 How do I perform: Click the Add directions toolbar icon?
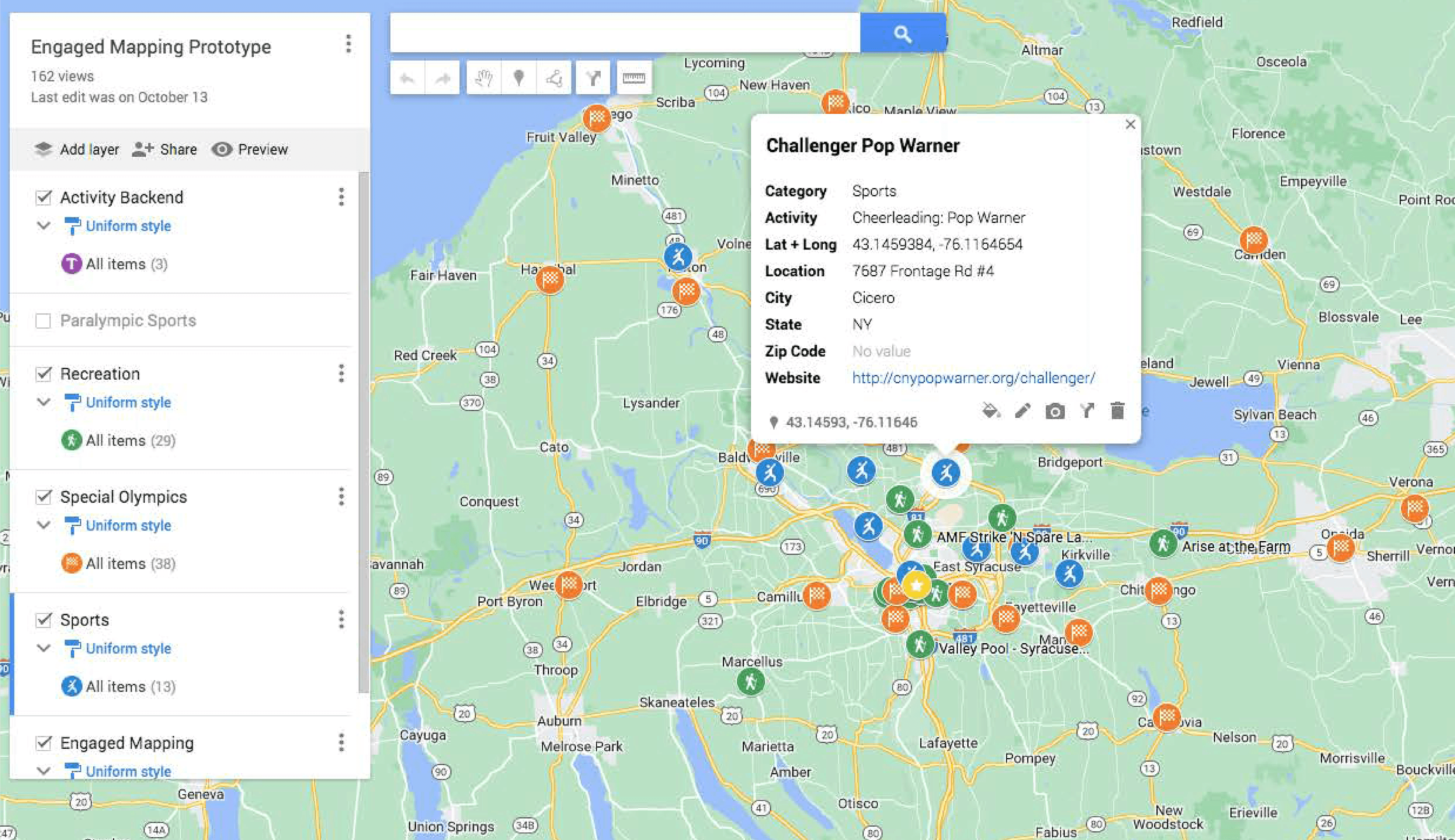coord(593,77)
